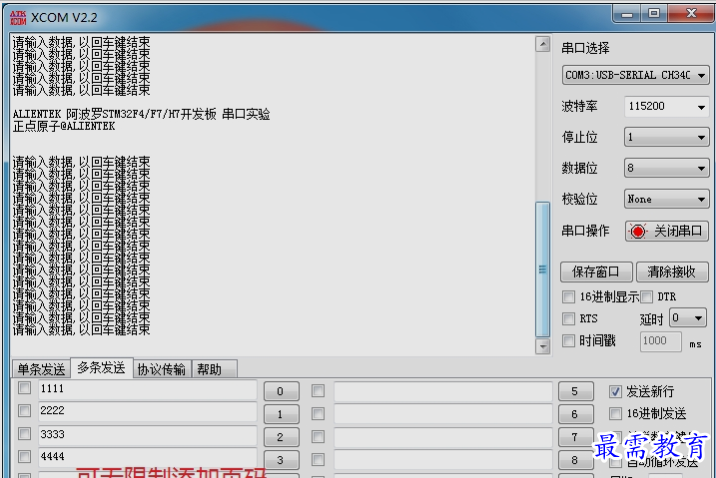Screen dimensions: 716x478
Task: Click the input field containing 4444
Action: pyautogui.click(x=147, y=457)
